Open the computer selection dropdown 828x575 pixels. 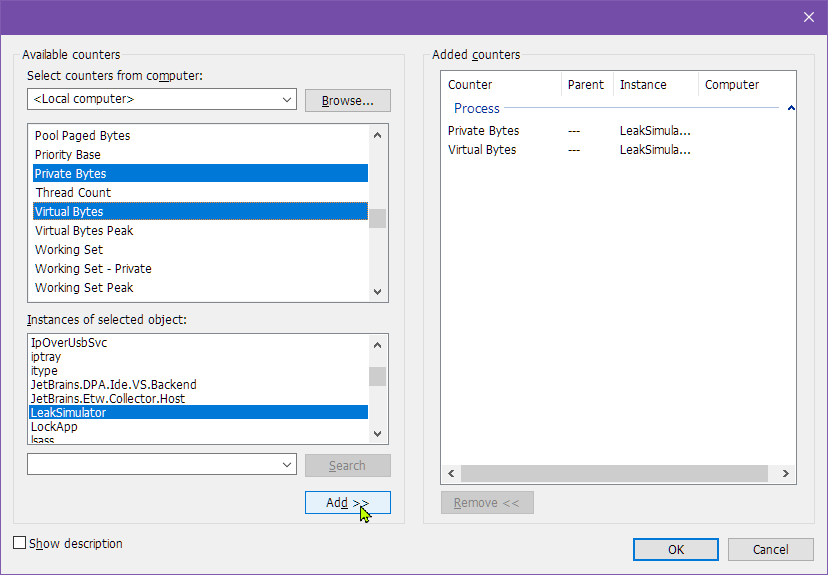[287, 100]
